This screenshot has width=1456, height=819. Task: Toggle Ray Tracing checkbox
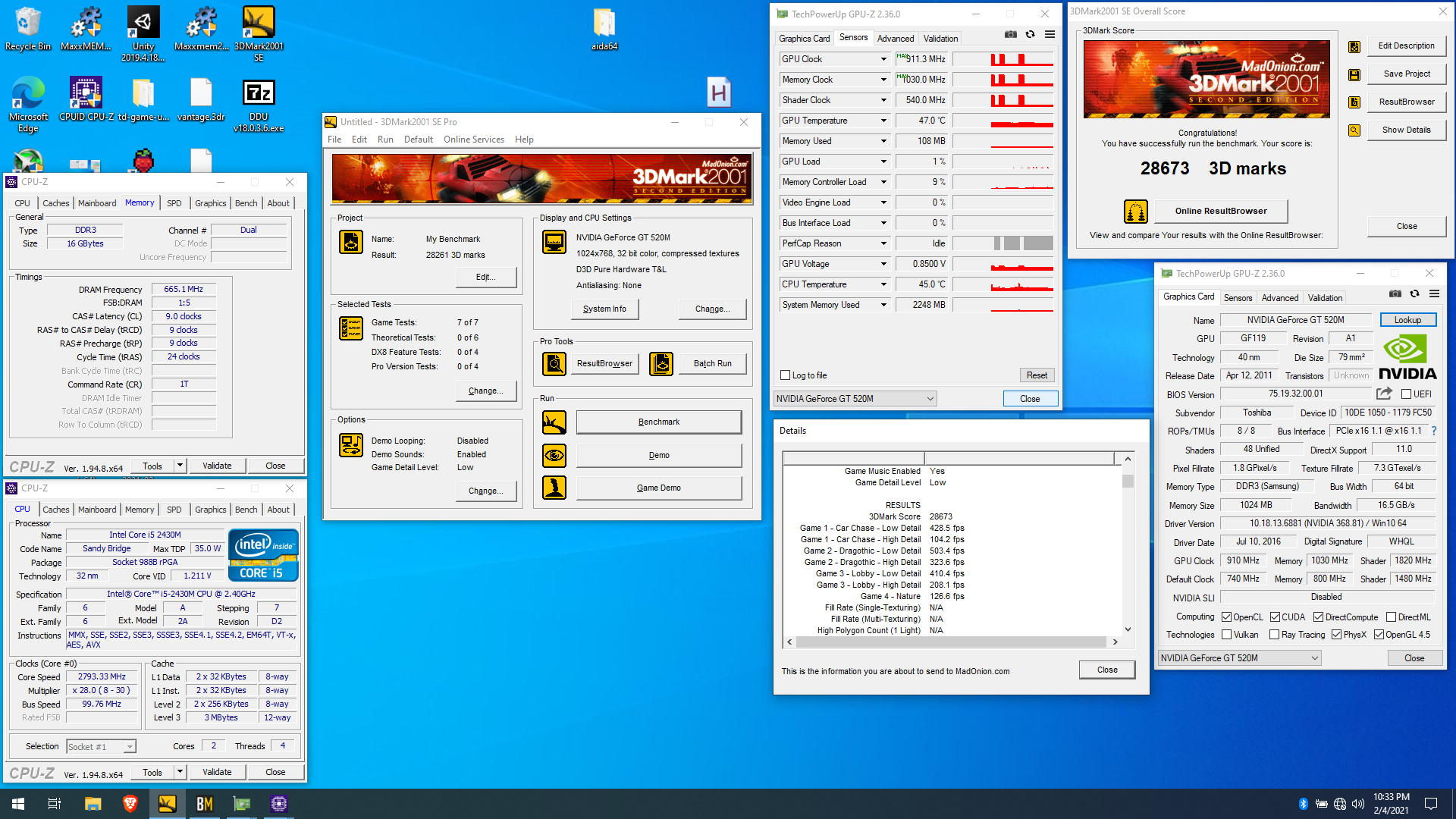click(1274, 635)
